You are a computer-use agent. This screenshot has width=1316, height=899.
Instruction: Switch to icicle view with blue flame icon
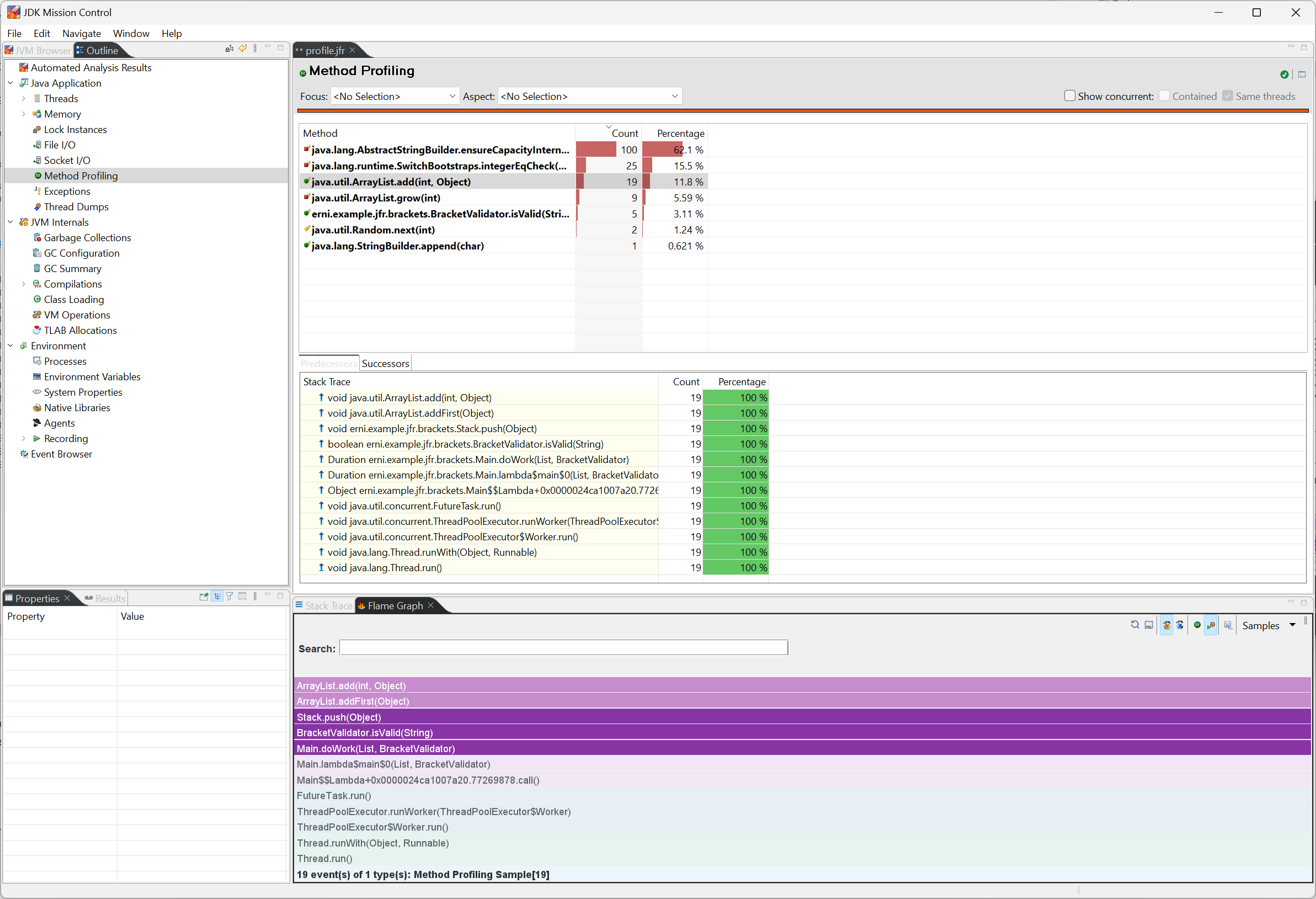point(1180,625)
